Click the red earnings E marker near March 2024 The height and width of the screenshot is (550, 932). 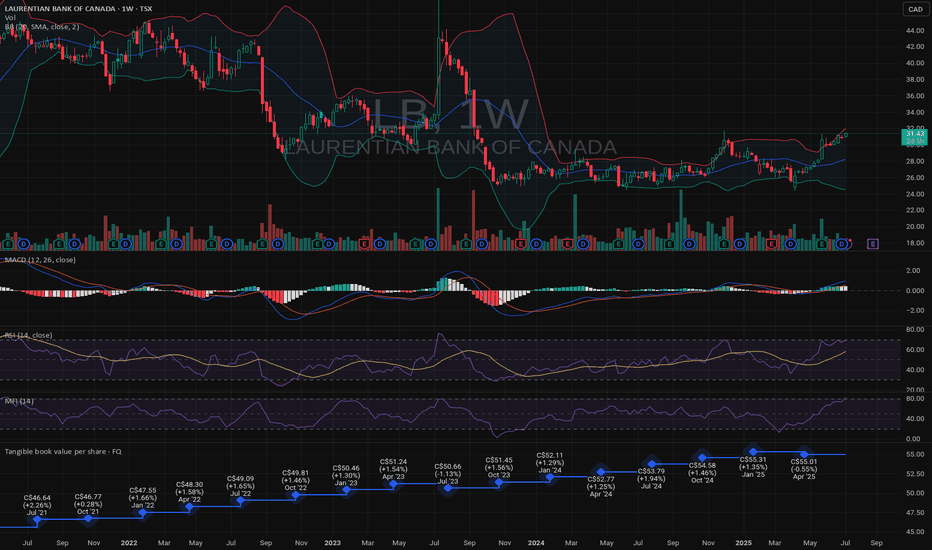coord(567,244)
